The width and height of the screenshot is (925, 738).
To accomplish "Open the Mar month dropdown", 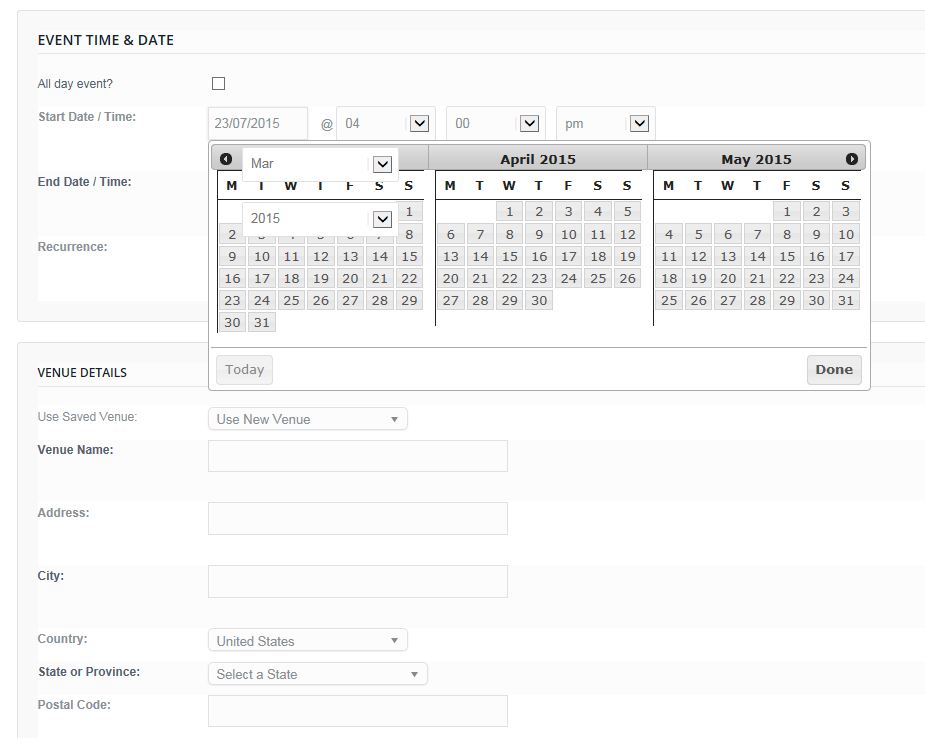I will [x=381, y=164].
